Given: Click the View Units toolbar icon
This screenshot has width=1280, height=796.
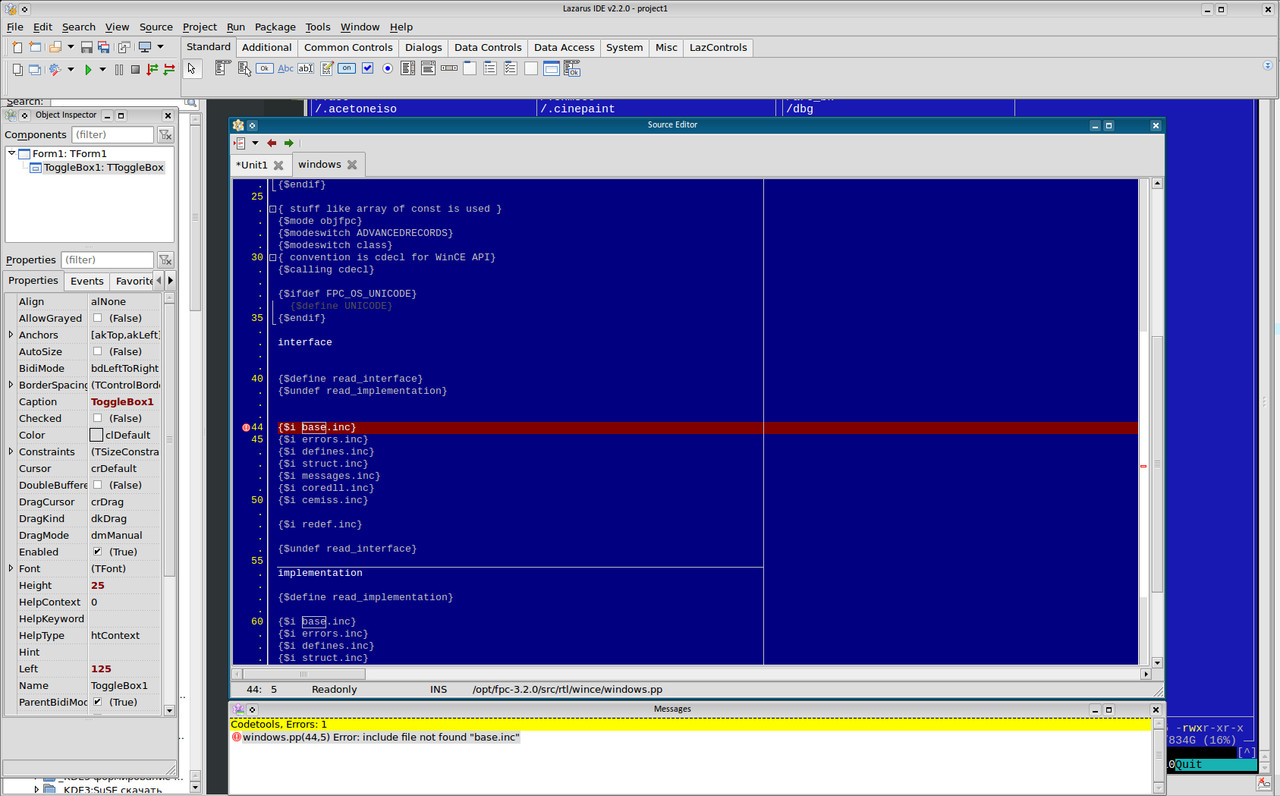Looking at the screenshot, I should 17,69.
